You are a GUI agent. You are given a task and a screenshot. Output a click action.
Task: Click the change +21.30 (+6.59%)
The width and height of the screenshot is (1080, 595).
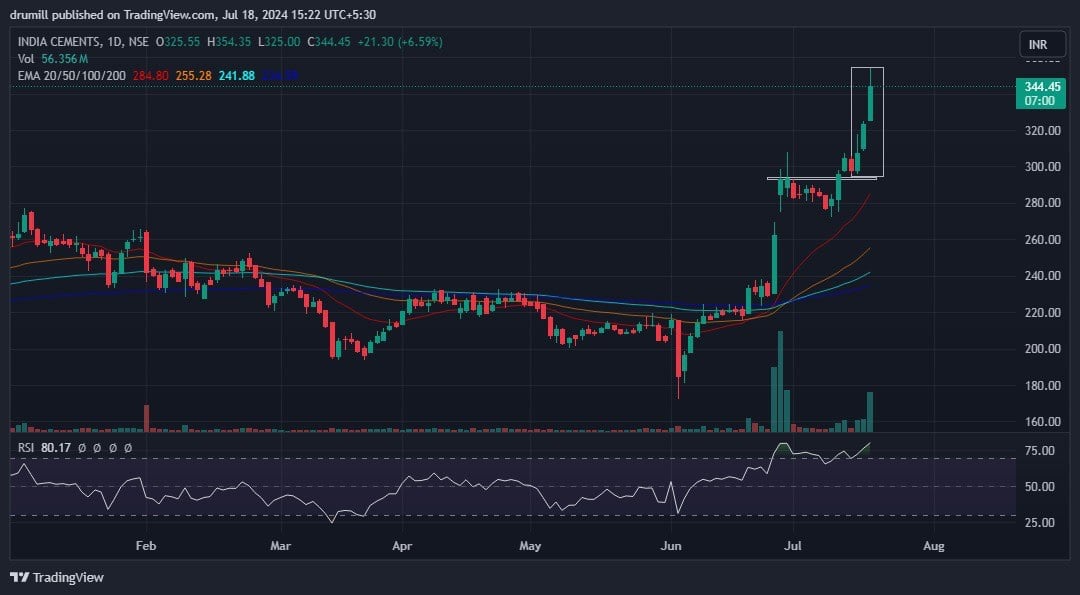click(x=399, y=42)
